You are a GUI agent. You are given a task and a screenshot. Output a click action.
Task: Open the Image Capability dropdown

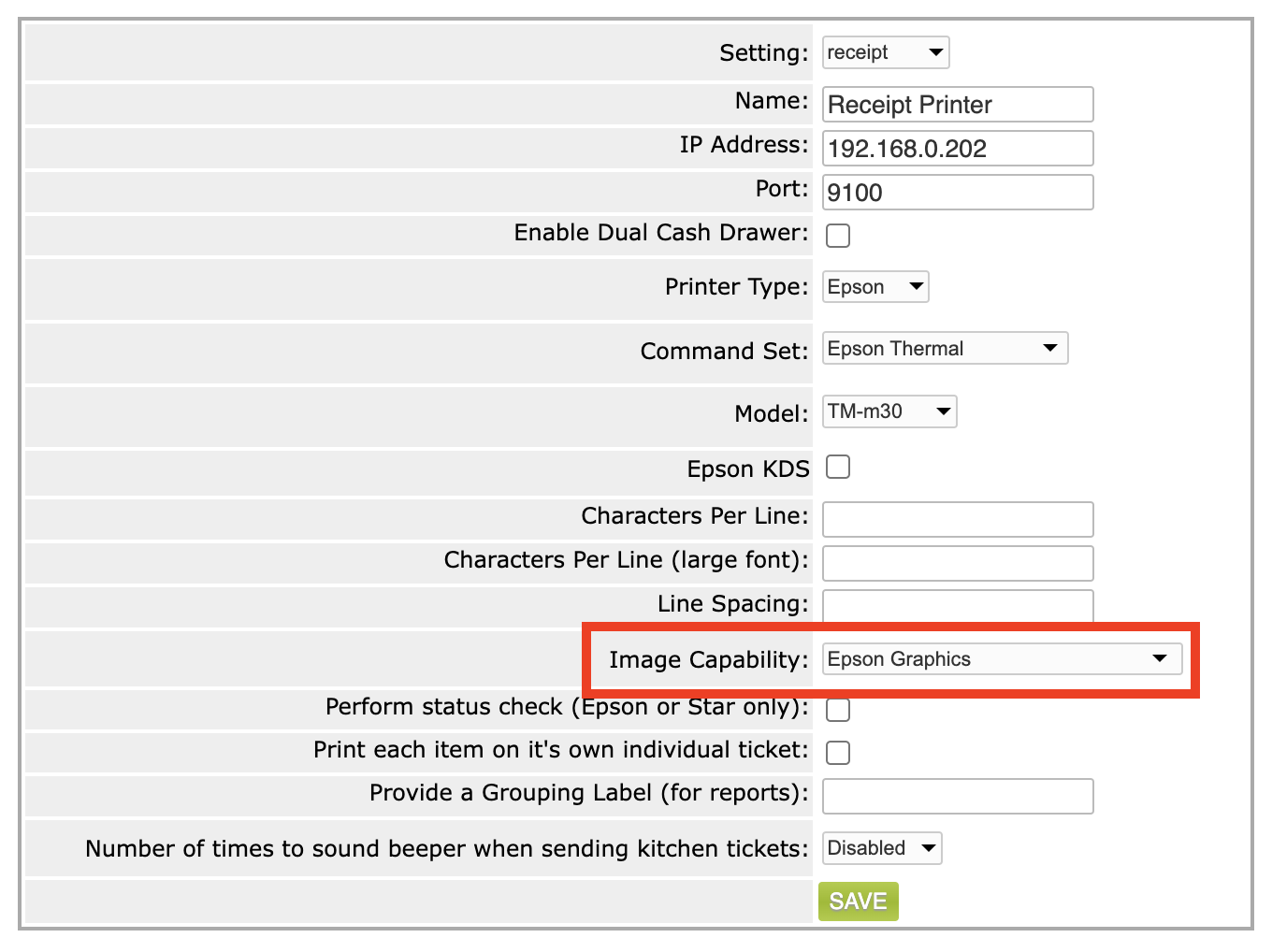[1001, 659]
